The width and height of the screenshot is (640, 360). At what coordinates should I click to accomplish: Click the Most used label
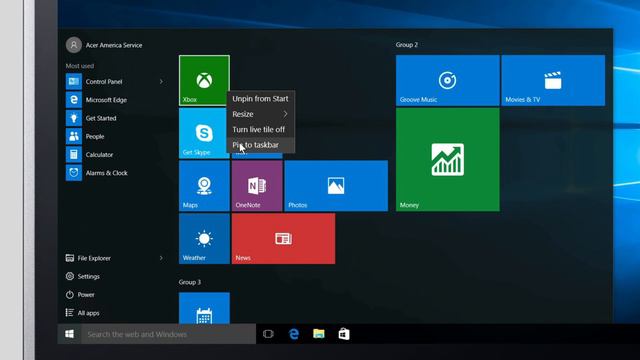pos(80,66)
